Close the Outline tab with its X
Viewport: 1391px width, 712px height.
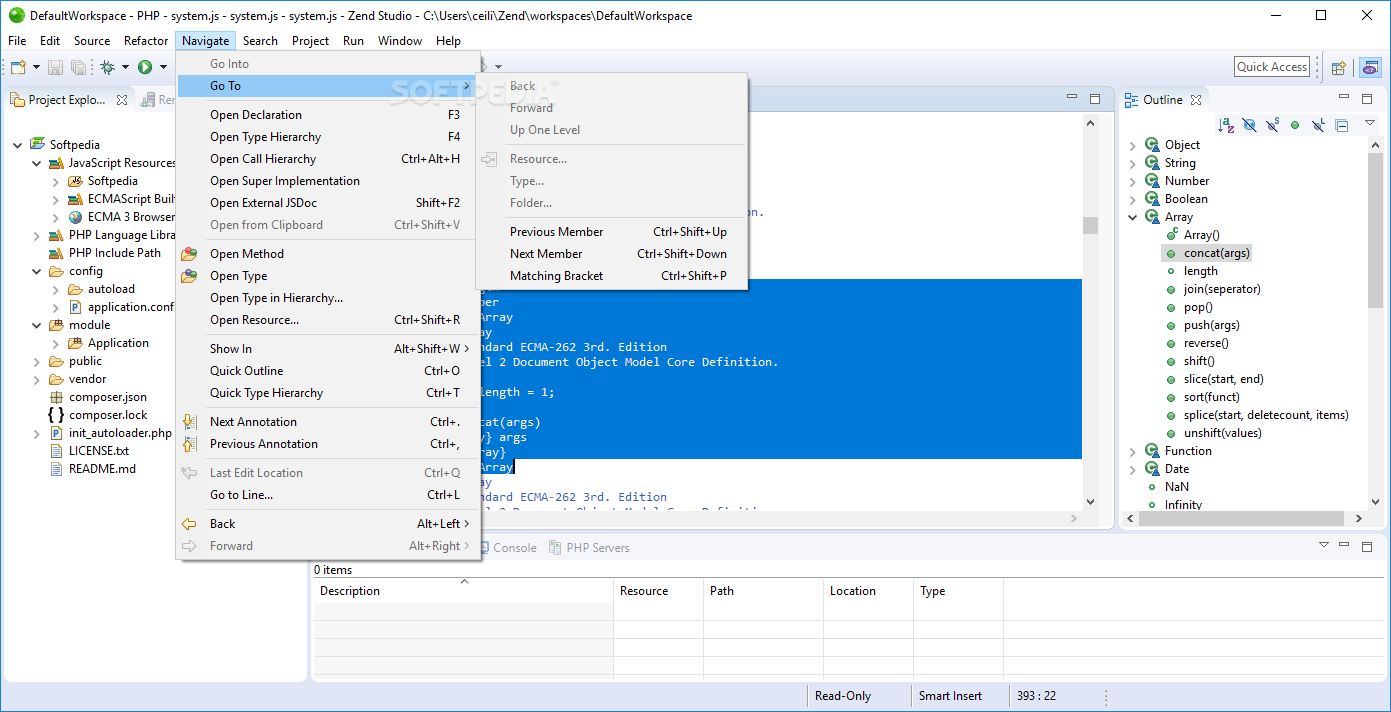(1196, 100)
